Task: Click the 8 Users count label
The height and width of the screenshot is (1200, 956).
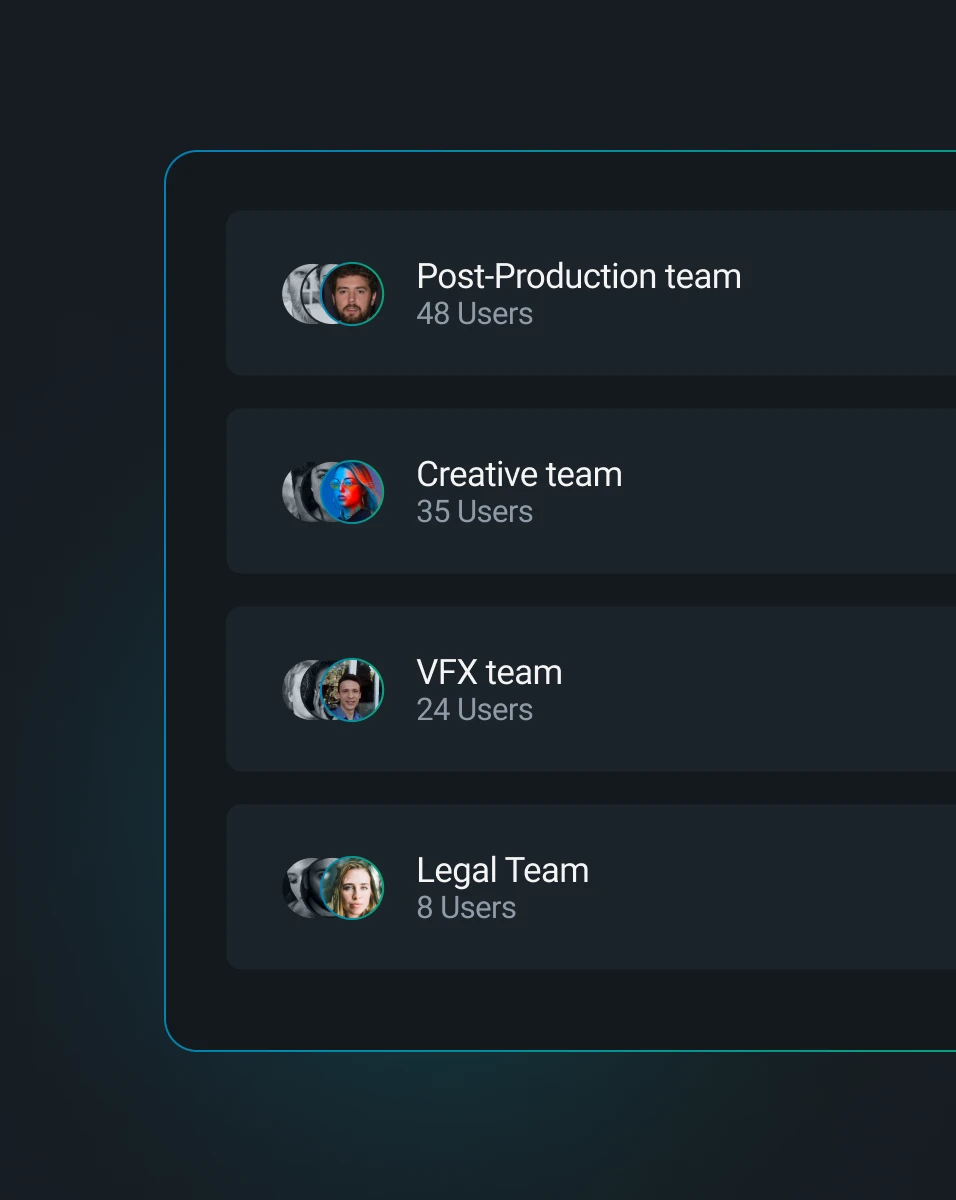Action: pos(466,908)
